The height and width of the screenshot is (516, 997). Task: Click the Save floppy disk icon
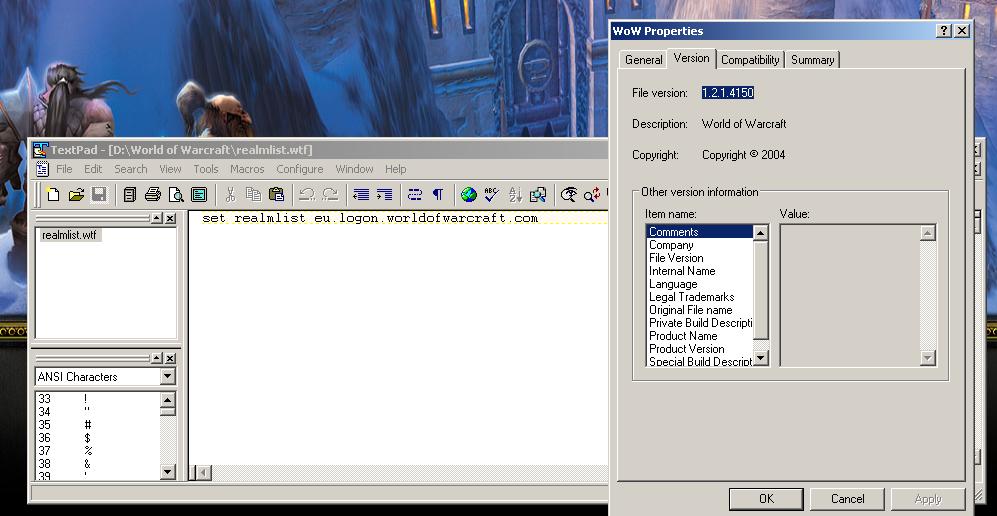click(99, 194)
